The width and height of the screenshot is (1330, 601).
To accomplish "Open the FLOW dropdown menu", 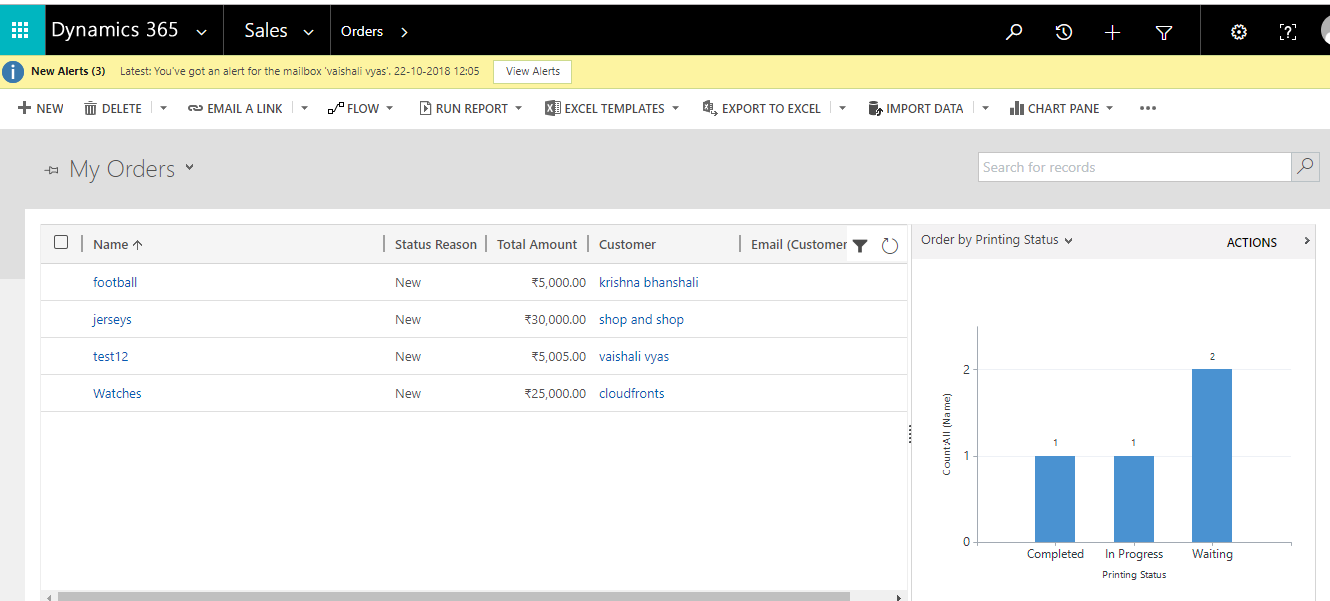I will (390, 108).
